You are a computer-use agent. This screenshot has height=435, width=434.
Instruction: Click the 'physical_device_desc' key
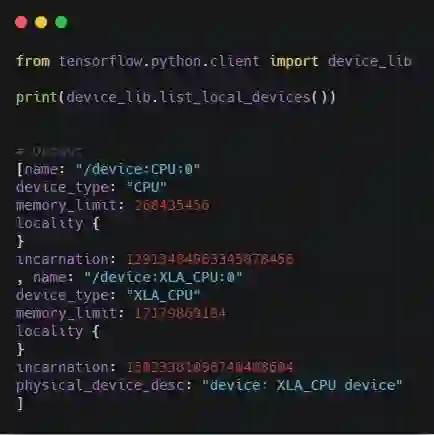(x=100, y=386)
